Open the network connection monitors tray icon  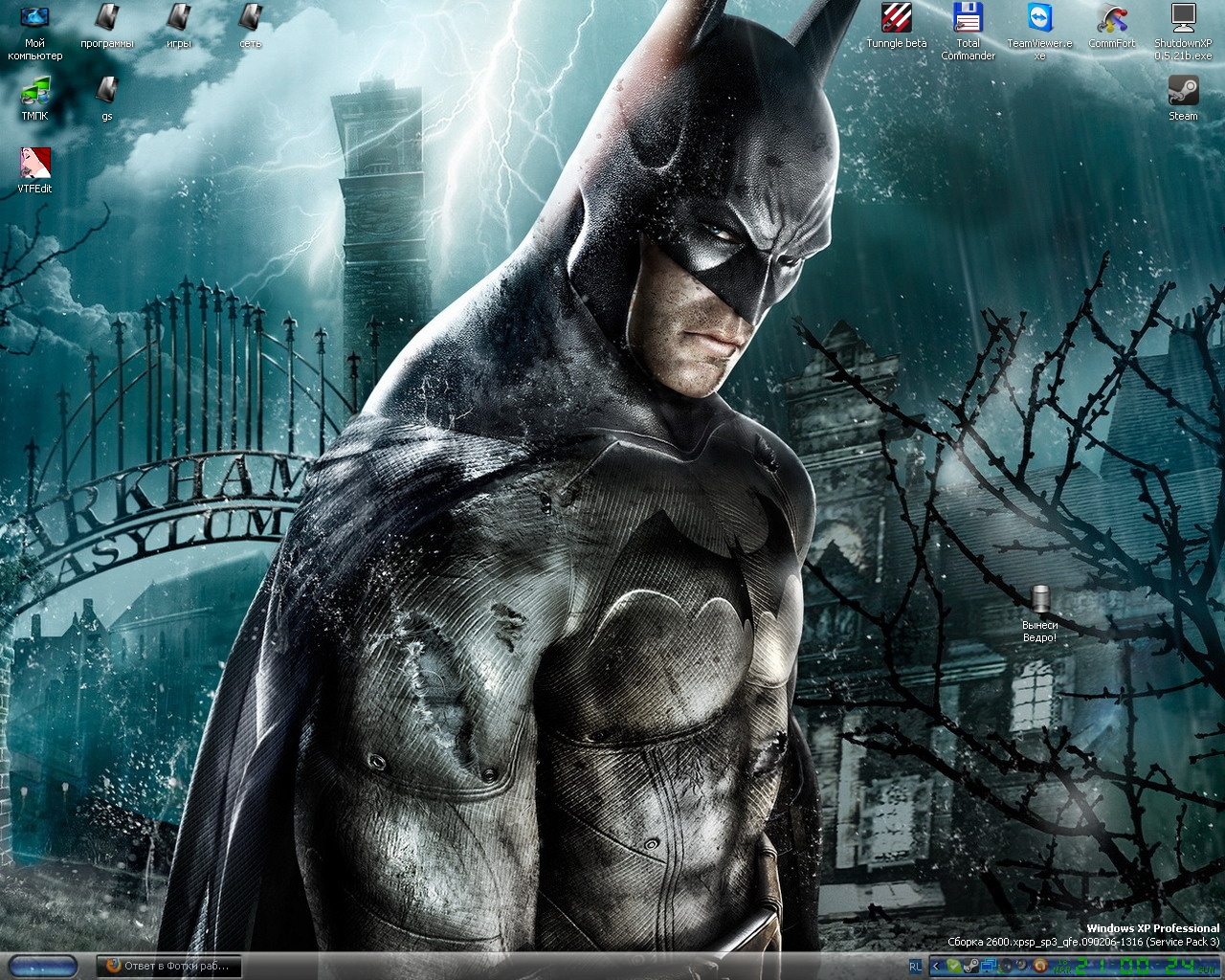click(989, 966)
